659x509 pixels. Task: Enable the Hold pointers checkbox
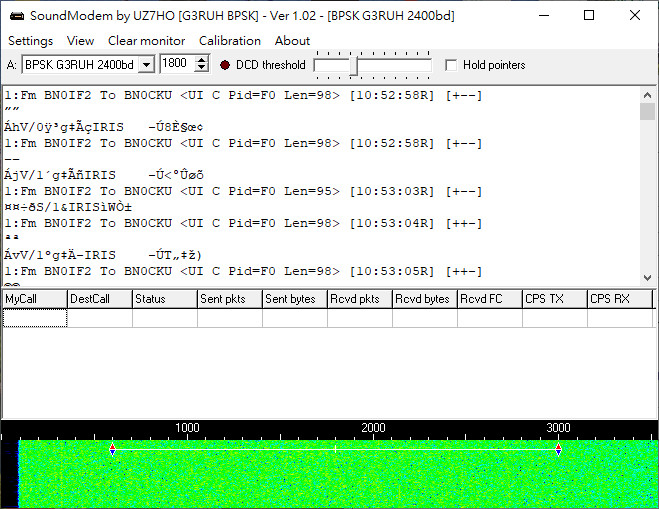click(x=451, y=65)
